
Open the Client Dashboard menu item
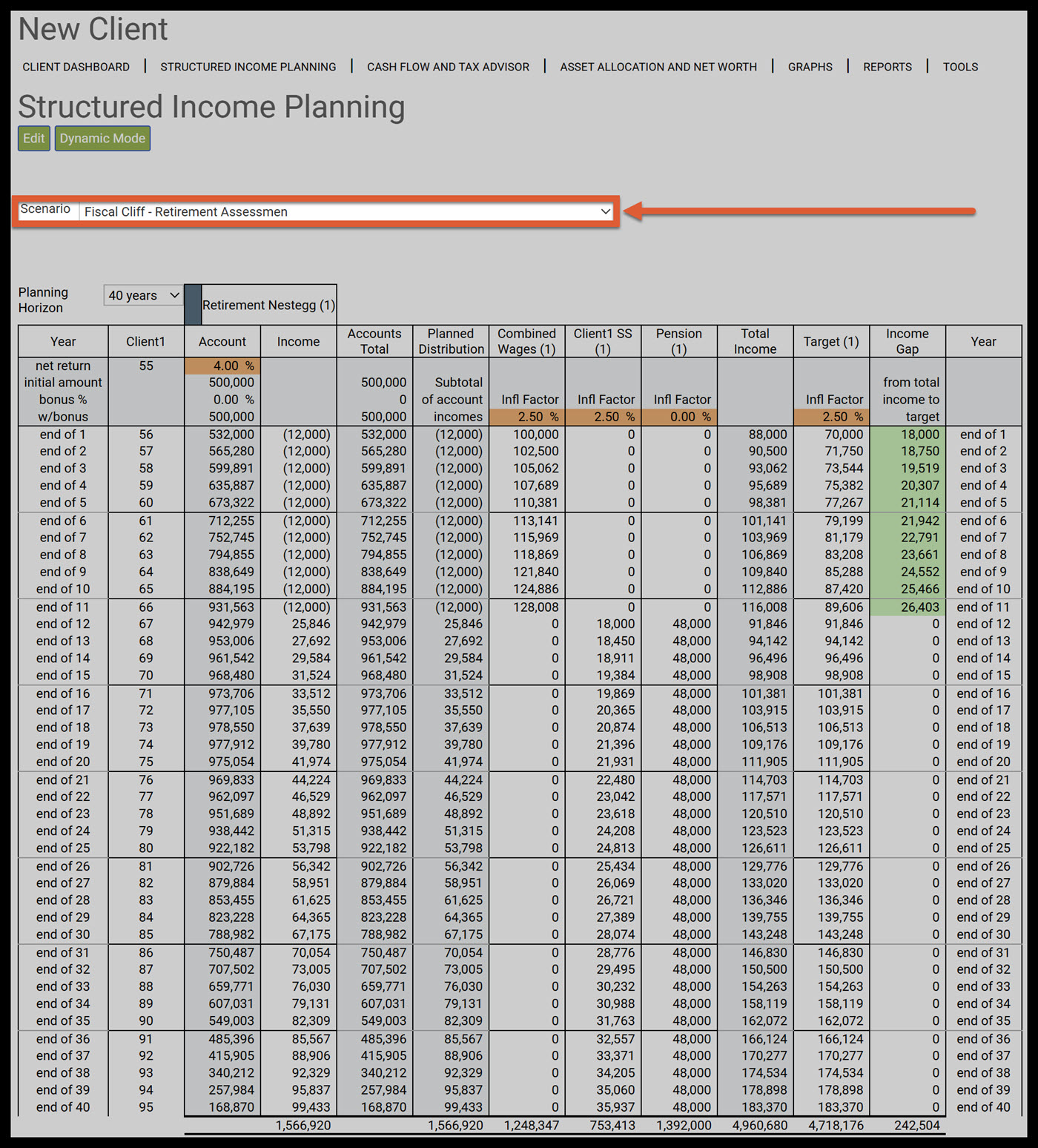[x=76, y=67]
